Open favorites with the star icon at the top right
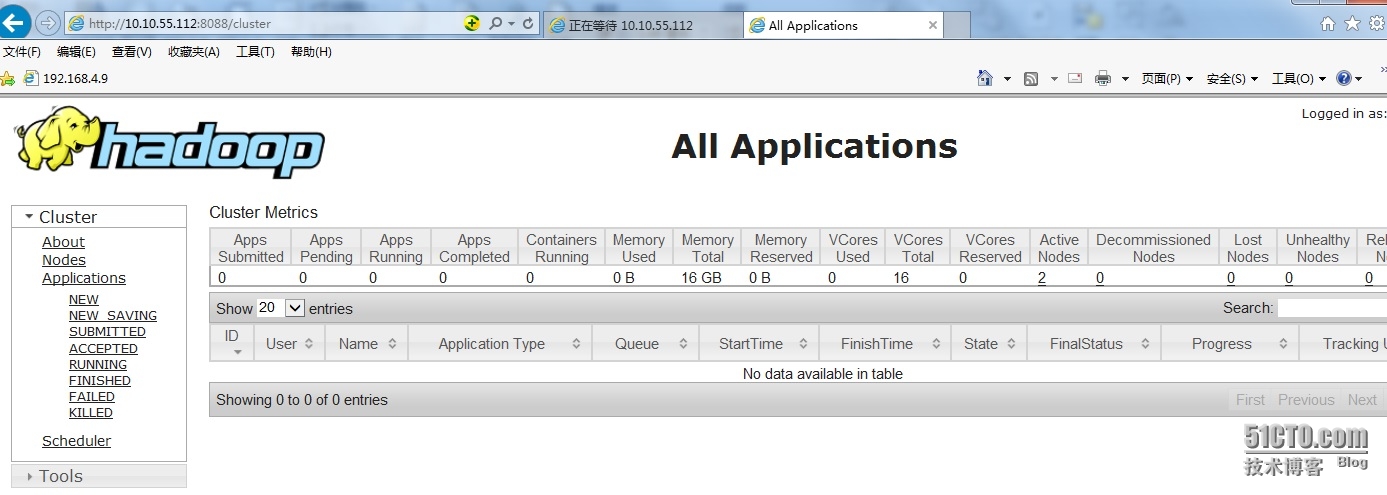The image size is (1387, 495). pyautogui.click(x=1352, y=23)
